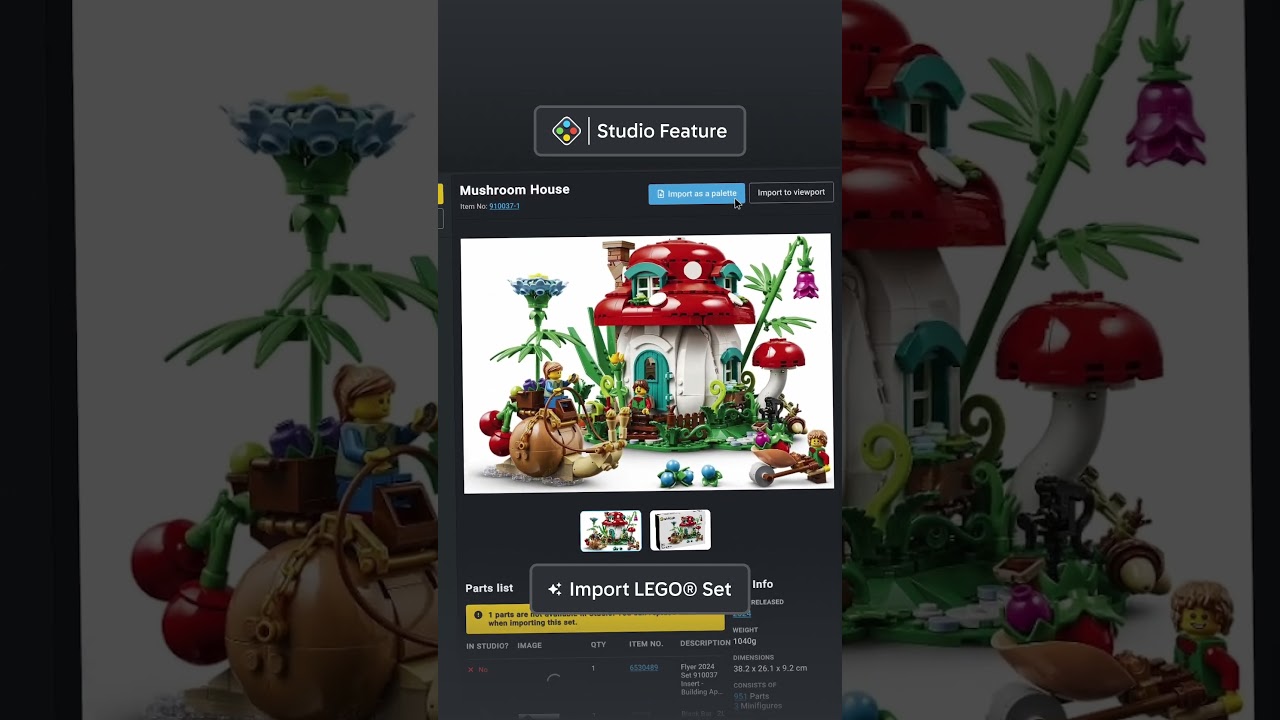Click the QTY column header

tap(598, 645)
